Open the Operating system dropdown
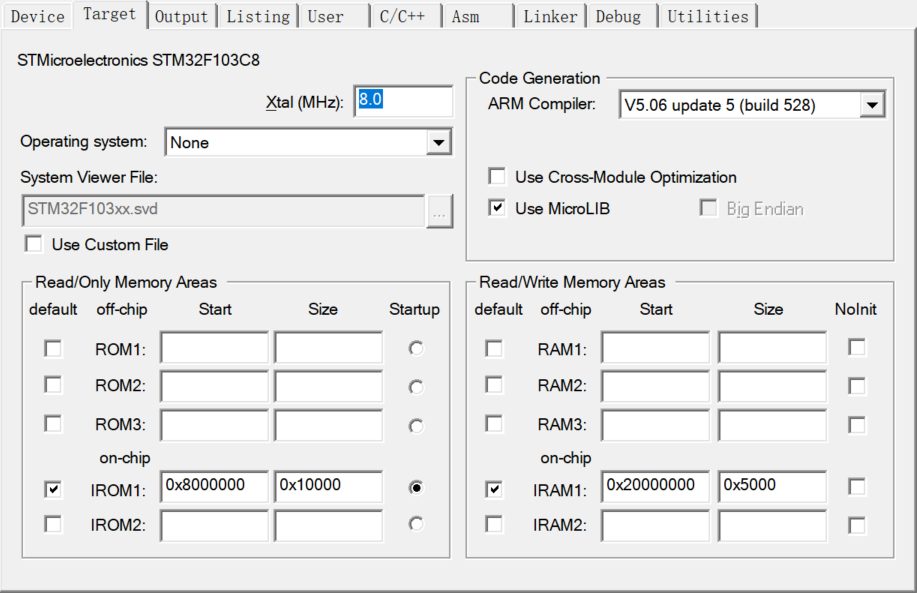 pyautogui.click(x=308, y=142)
